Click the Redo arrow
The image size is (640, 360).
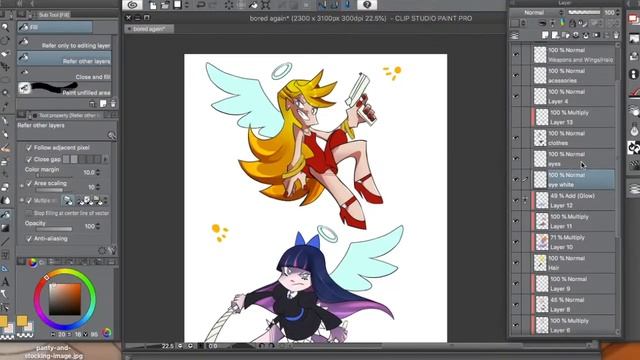tap(213, 5)
